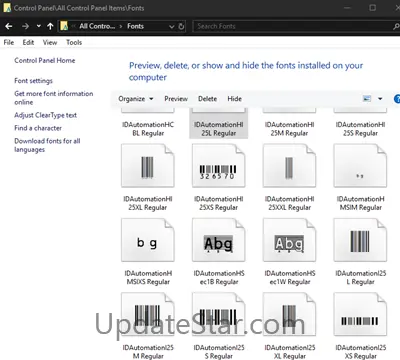Click the Delete toolbar button
The height and width of the screenshot is (360, 400).
(207, 99)
